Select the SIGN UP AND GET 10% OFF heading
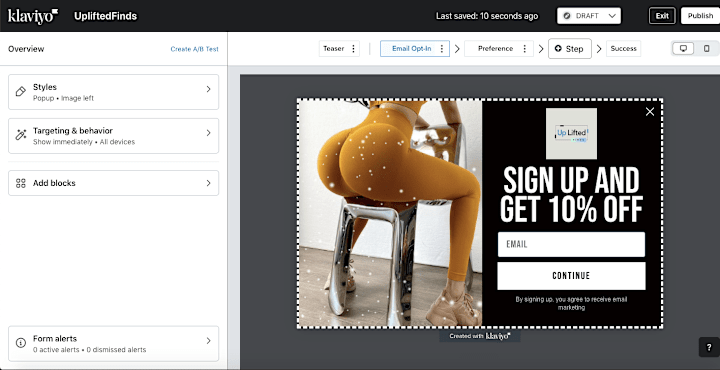 pyautogui.click(x=571, y=195)
